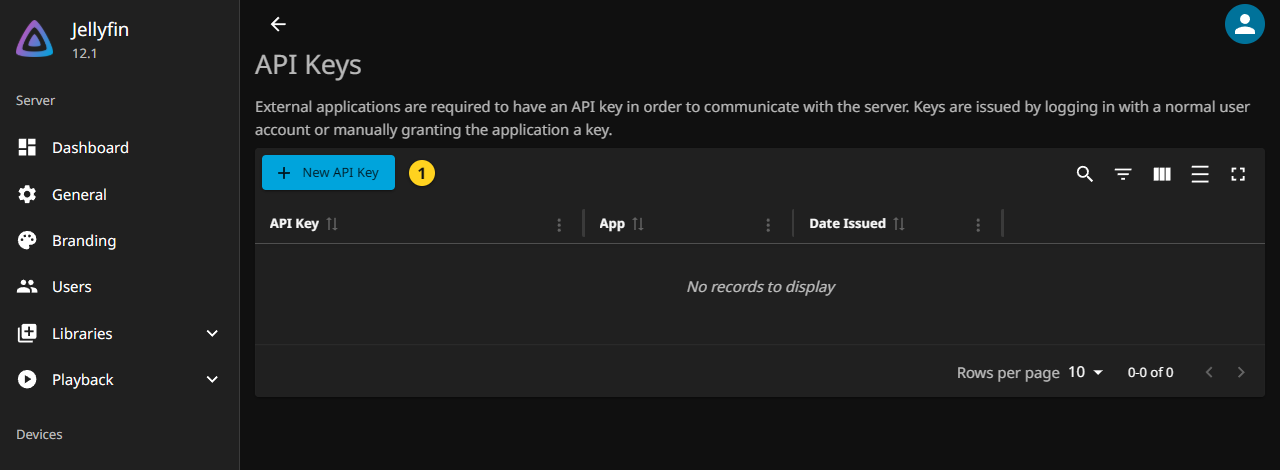This screenshot has width=1280, height=470.
Task: Toggle full screen table icon
Action: click(x=1238, y=174)
